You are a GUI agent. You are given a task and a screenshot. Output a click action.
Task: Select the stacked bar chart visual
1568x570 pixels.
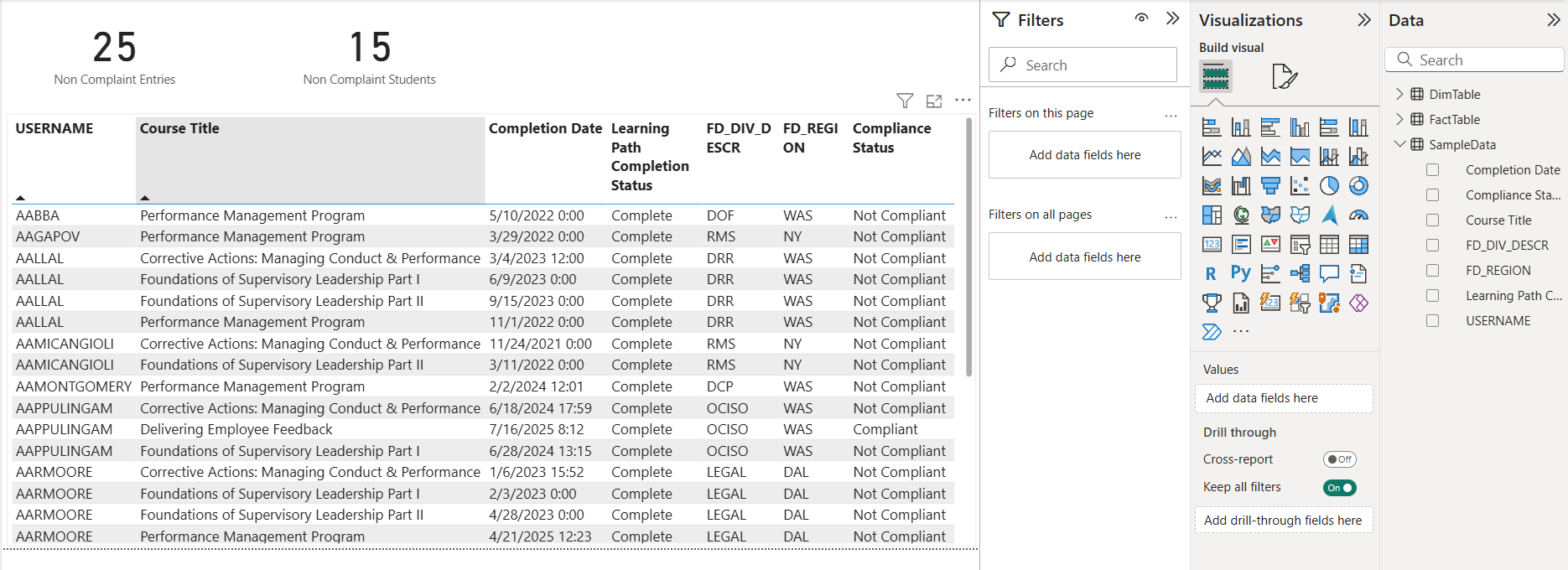pos(1212,127)
